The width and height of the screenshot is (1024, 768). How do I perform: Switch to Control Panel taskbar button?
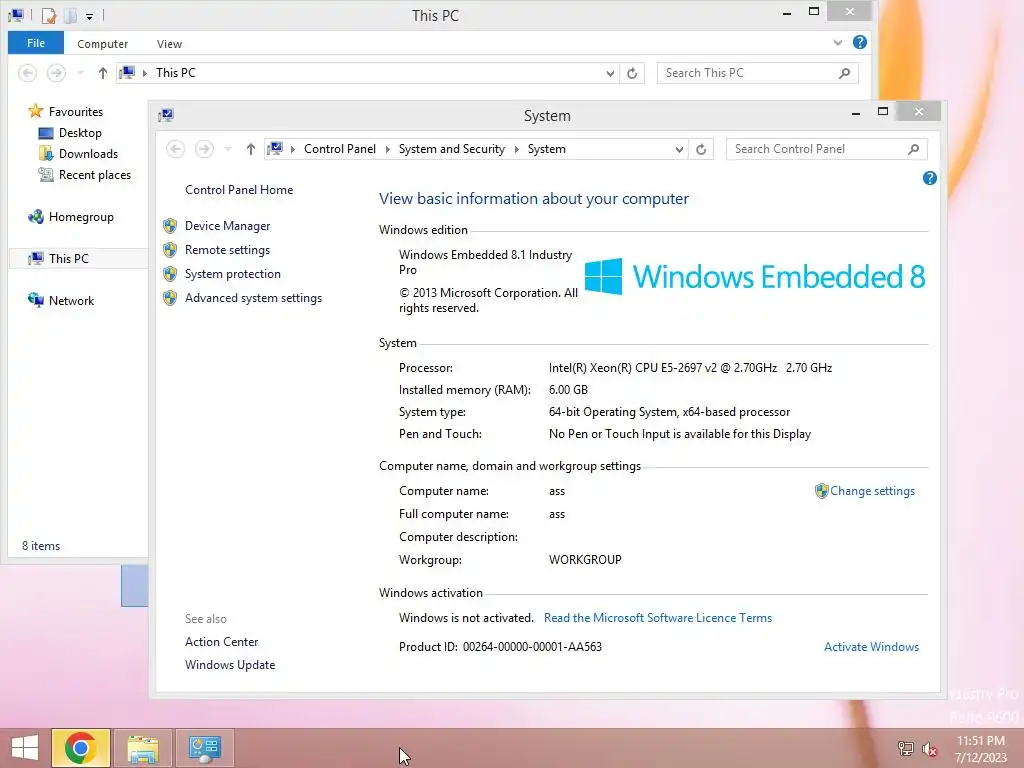[205, 748]
